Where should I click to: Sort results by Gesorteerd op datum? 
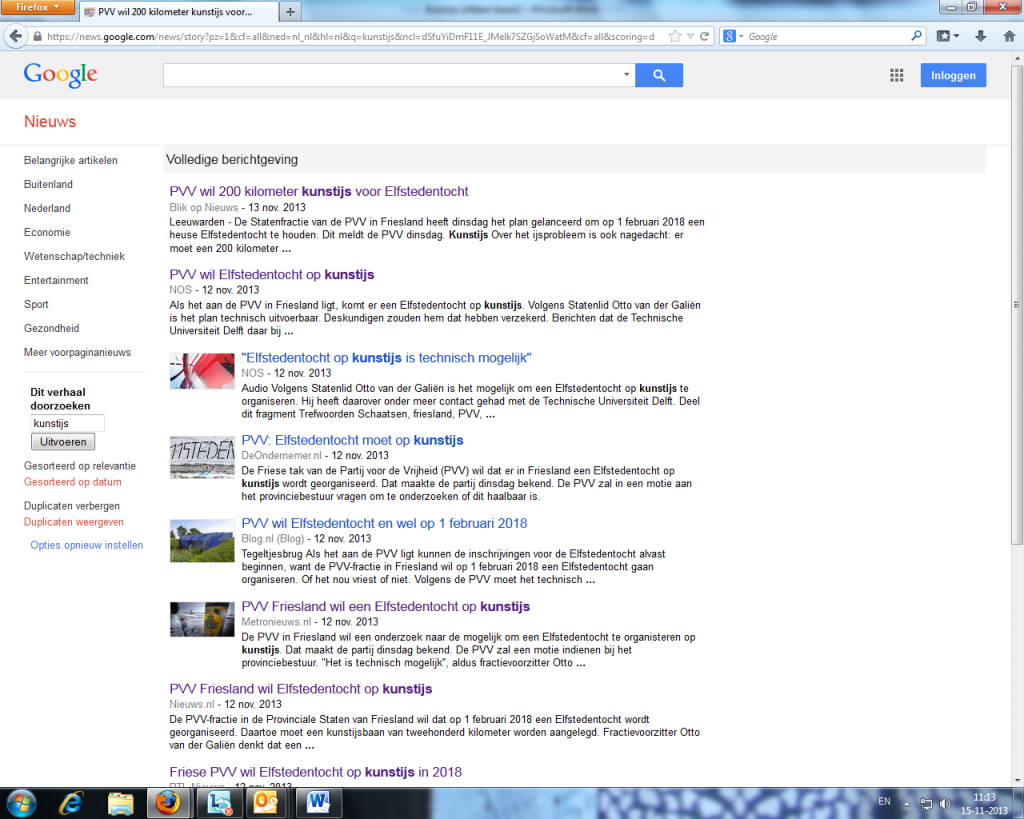(72, 482)
